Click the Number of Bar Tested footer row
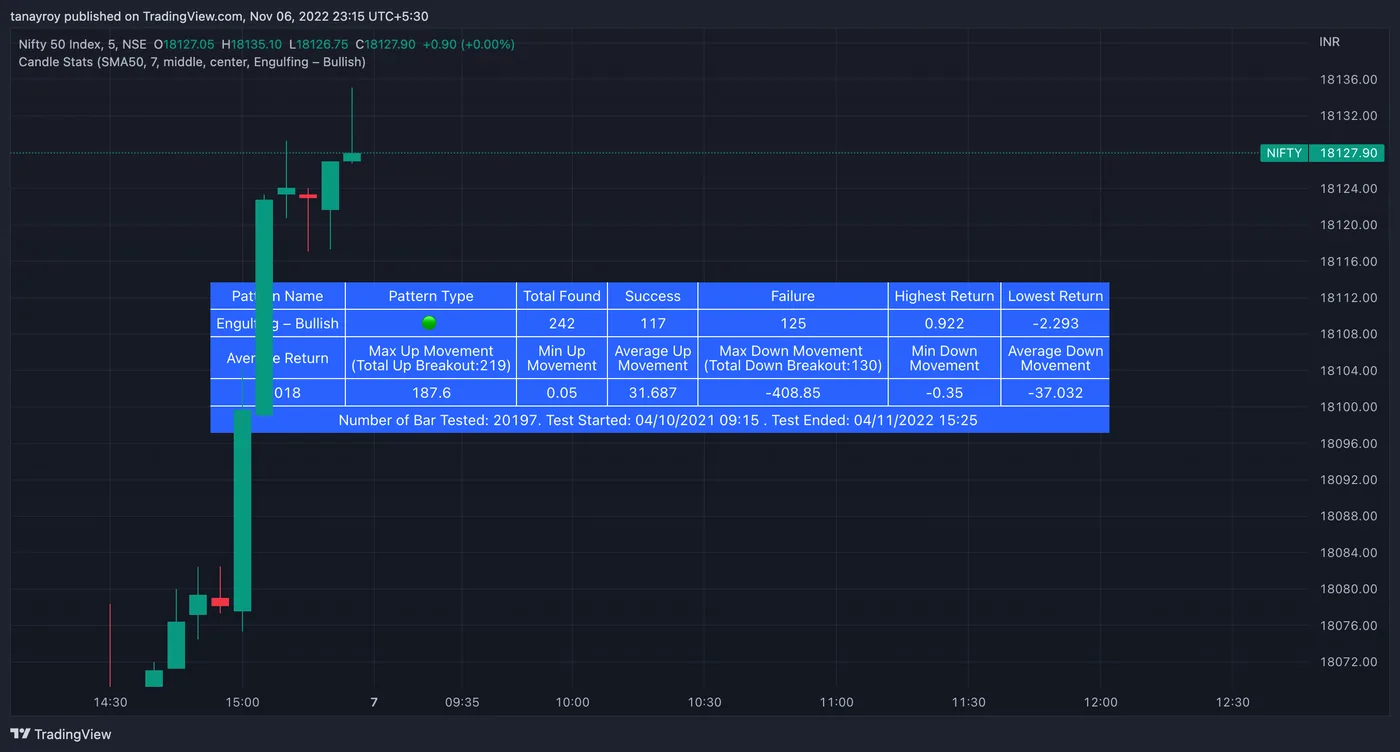This screenshot has height=752, width=1400. click(x=659, y=420)
